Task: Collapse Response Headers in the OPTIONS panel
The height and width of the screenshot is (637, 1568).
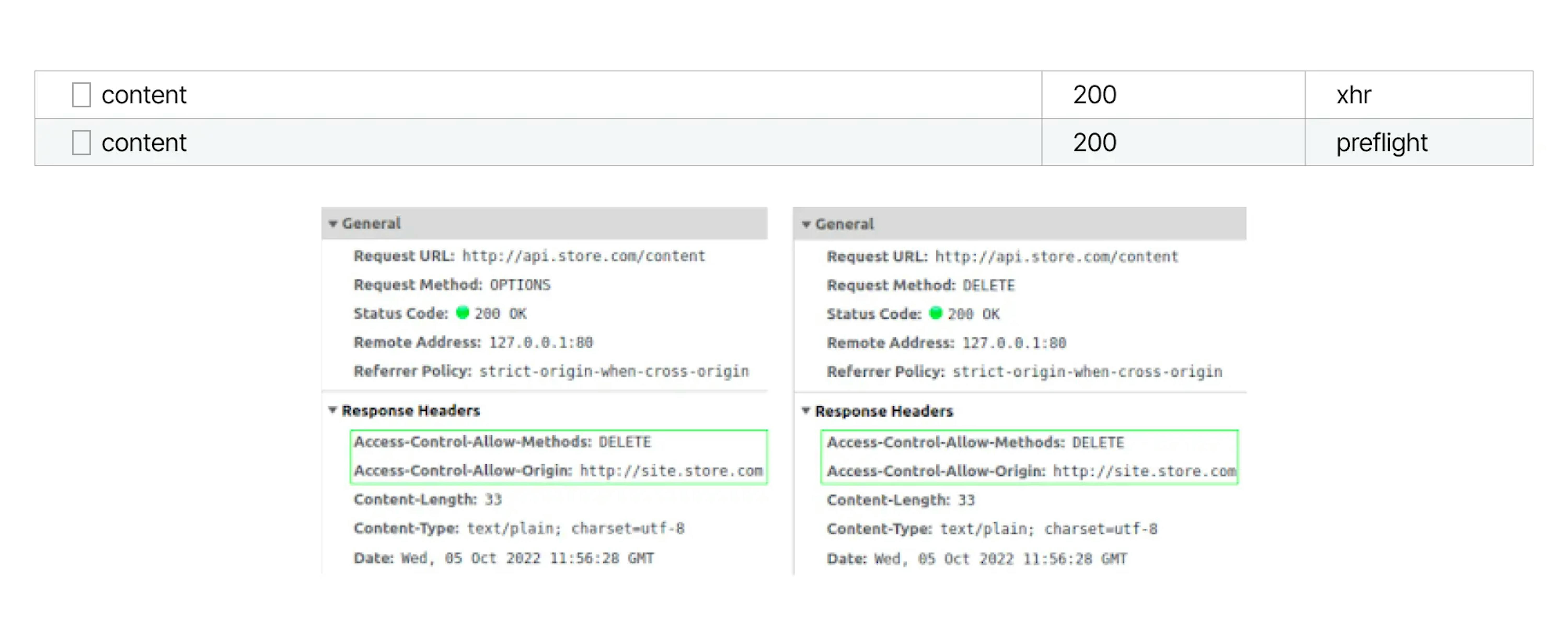Action: point(332,410)
